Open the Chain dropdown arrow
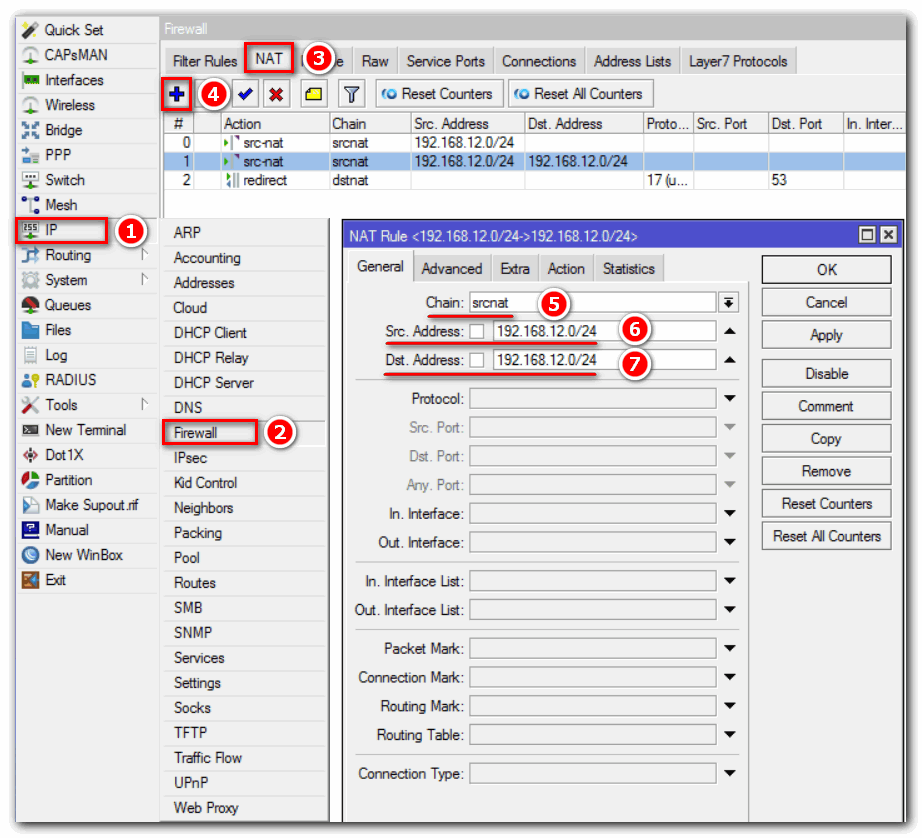This screenshot has height=838, width=922. coord(729,302)
